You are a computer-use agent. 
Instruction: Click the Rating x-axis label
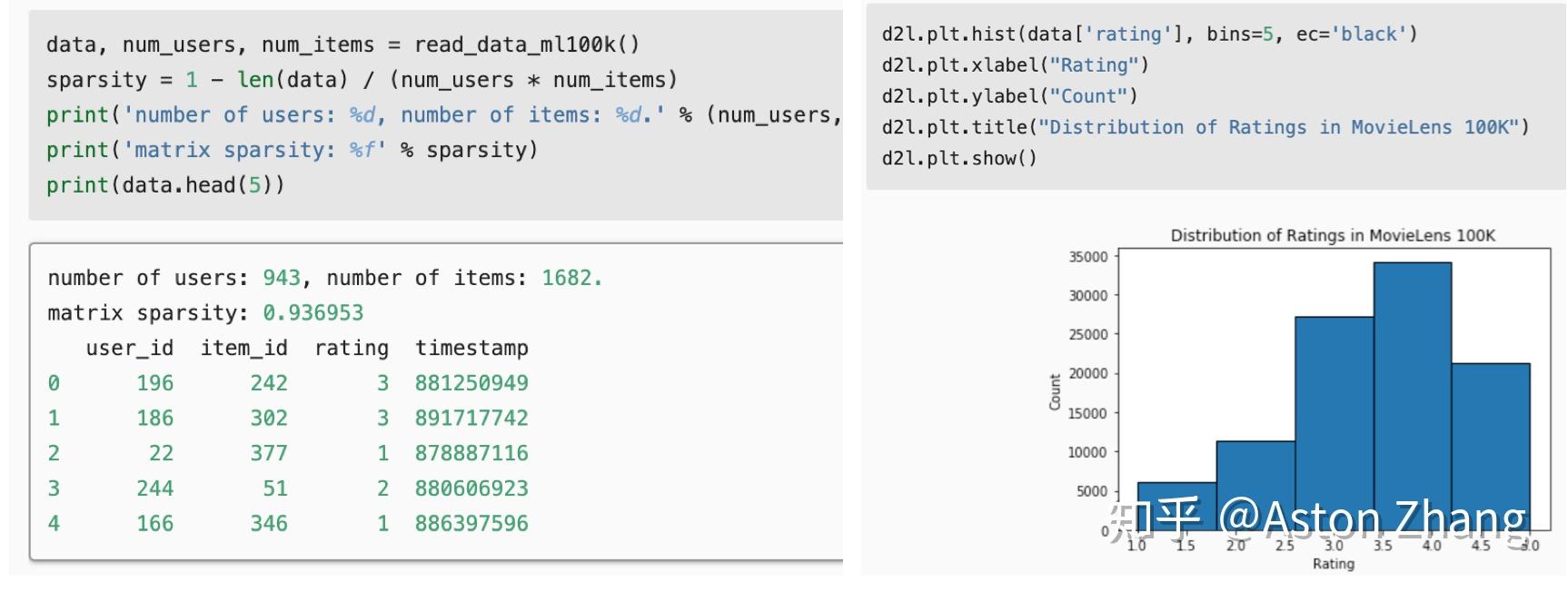tap(1333, 564)
